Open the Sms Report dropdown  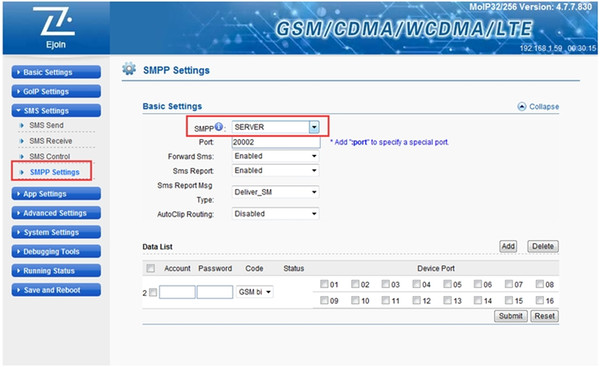tap(276, 171)
